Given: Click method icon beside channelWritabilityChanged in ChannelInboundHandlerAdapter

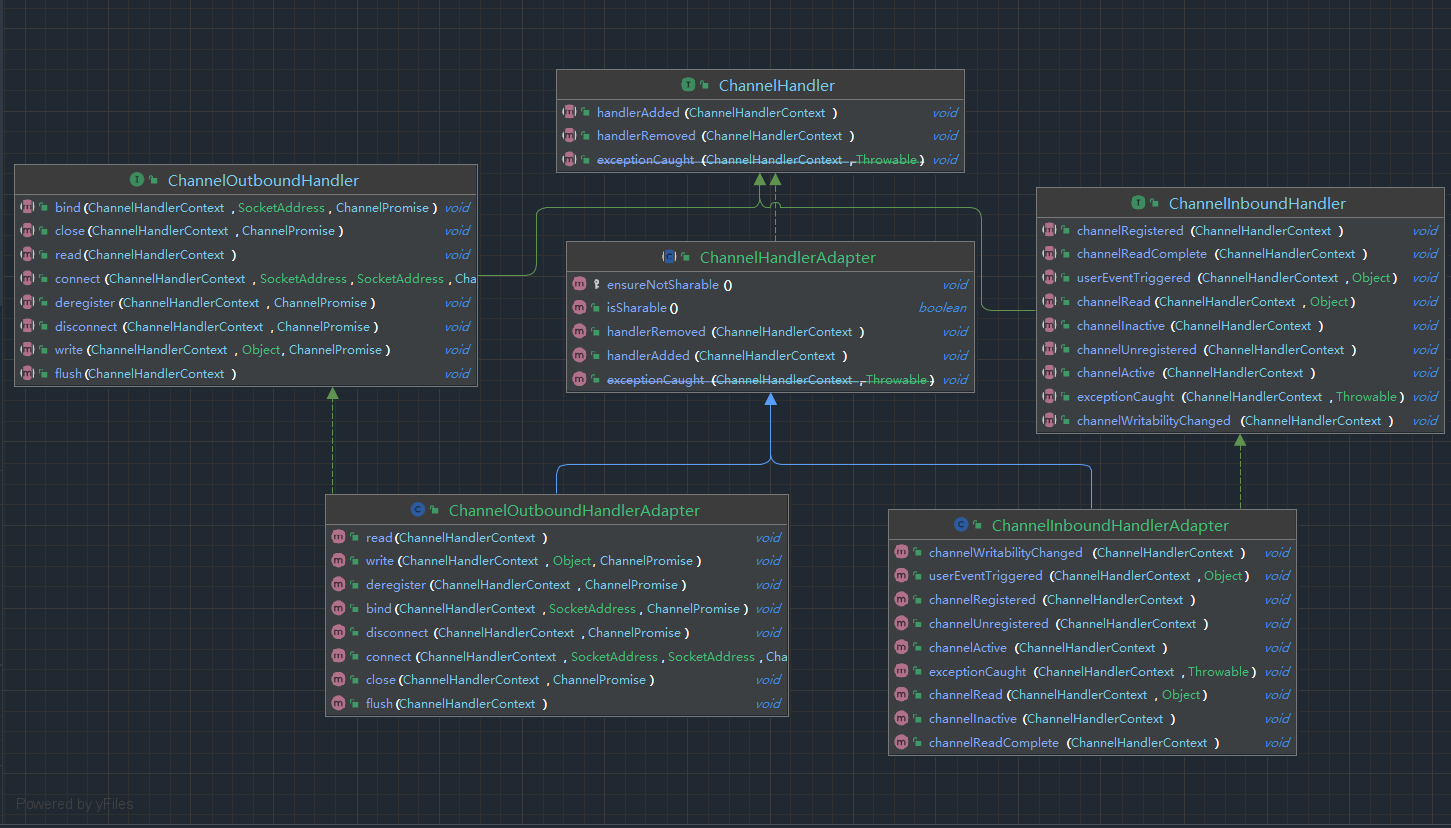Looking at the screenshot, I should click(901, 553).
